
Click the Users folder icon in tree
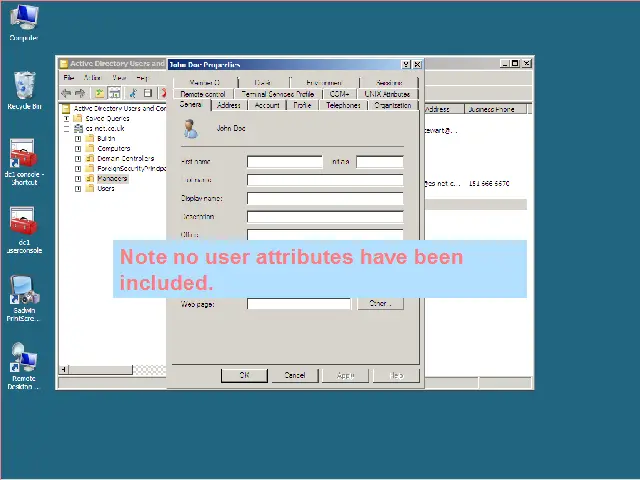point(90,189)
